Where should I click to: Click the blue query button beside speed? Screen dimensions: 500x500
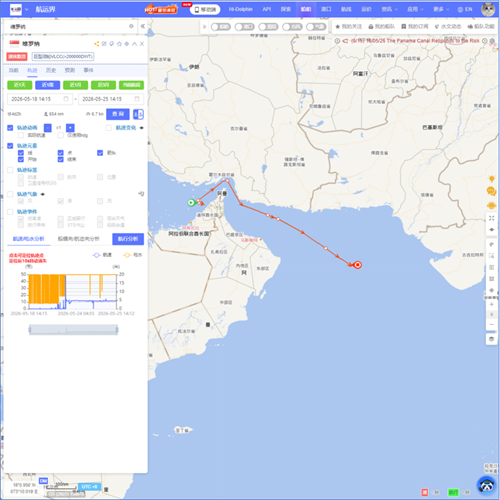click(118, 114)
